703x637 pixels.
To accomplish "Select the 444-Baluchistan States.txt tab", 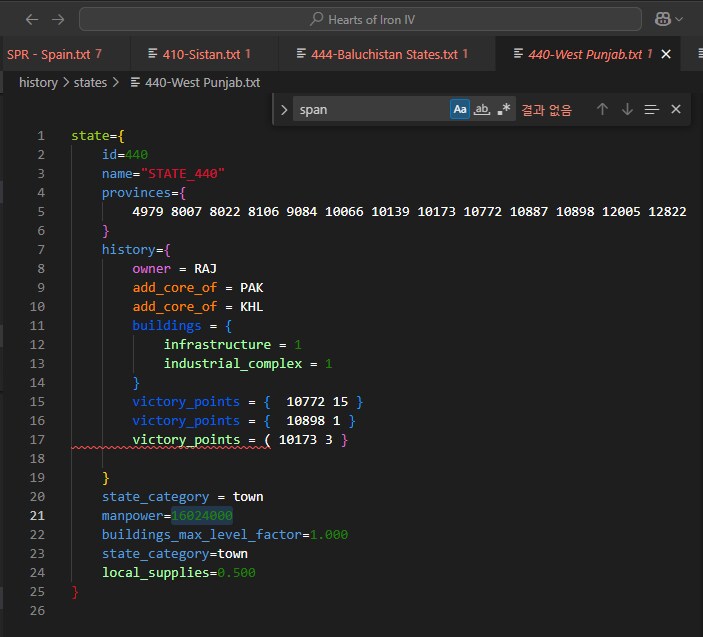I will tap(380, 54).
